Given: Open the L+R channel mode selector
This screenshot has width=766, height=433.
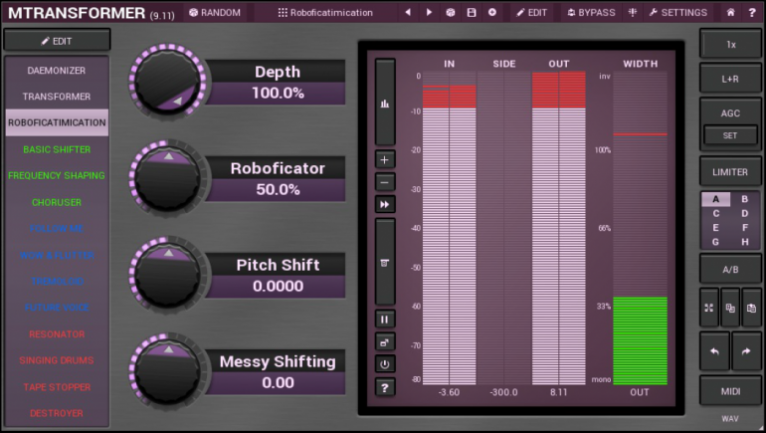Looking at the screenshot, I should point(730,77).
